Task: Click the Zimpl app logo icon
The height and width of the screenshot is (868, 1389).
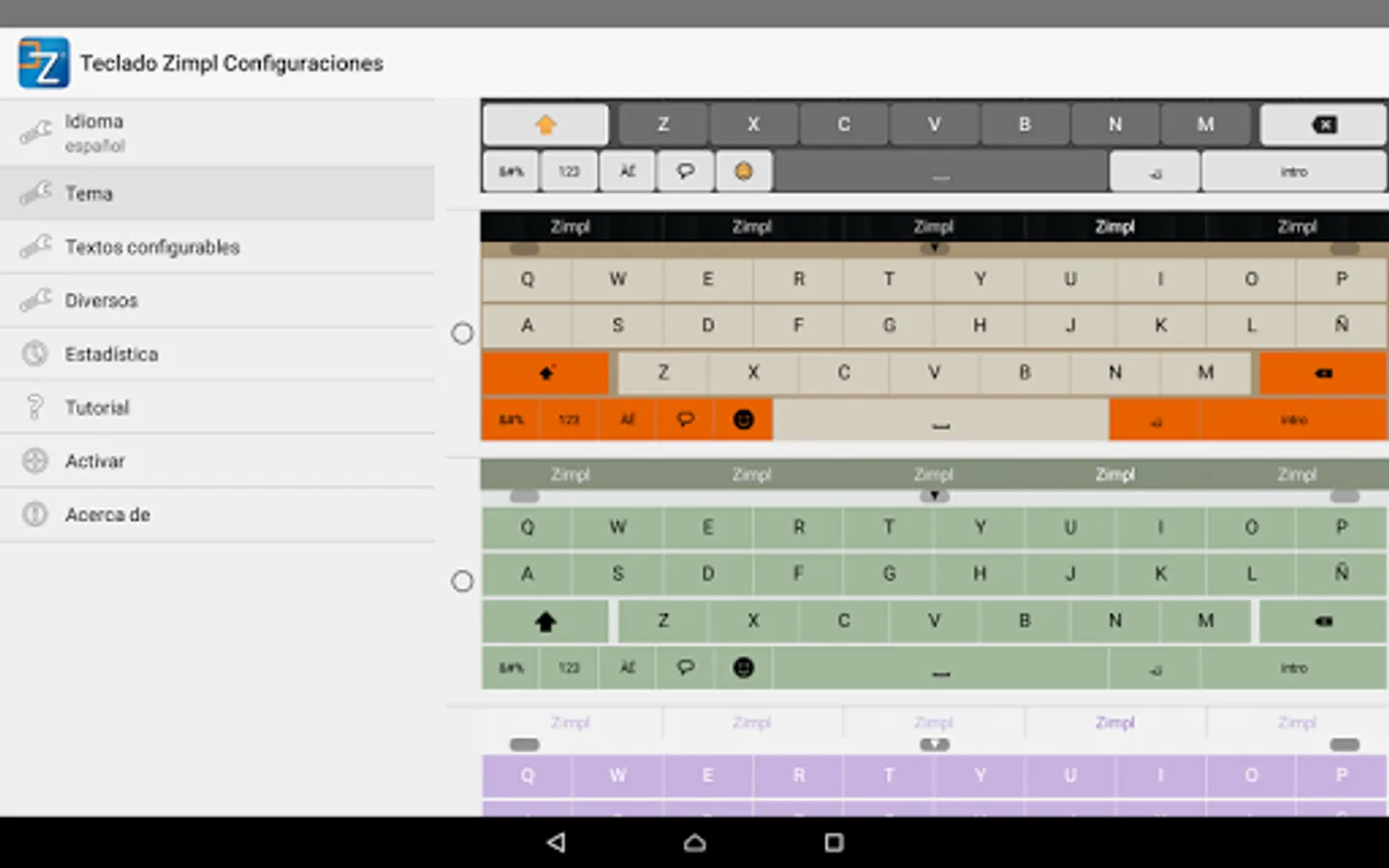Action: [43, 63]
